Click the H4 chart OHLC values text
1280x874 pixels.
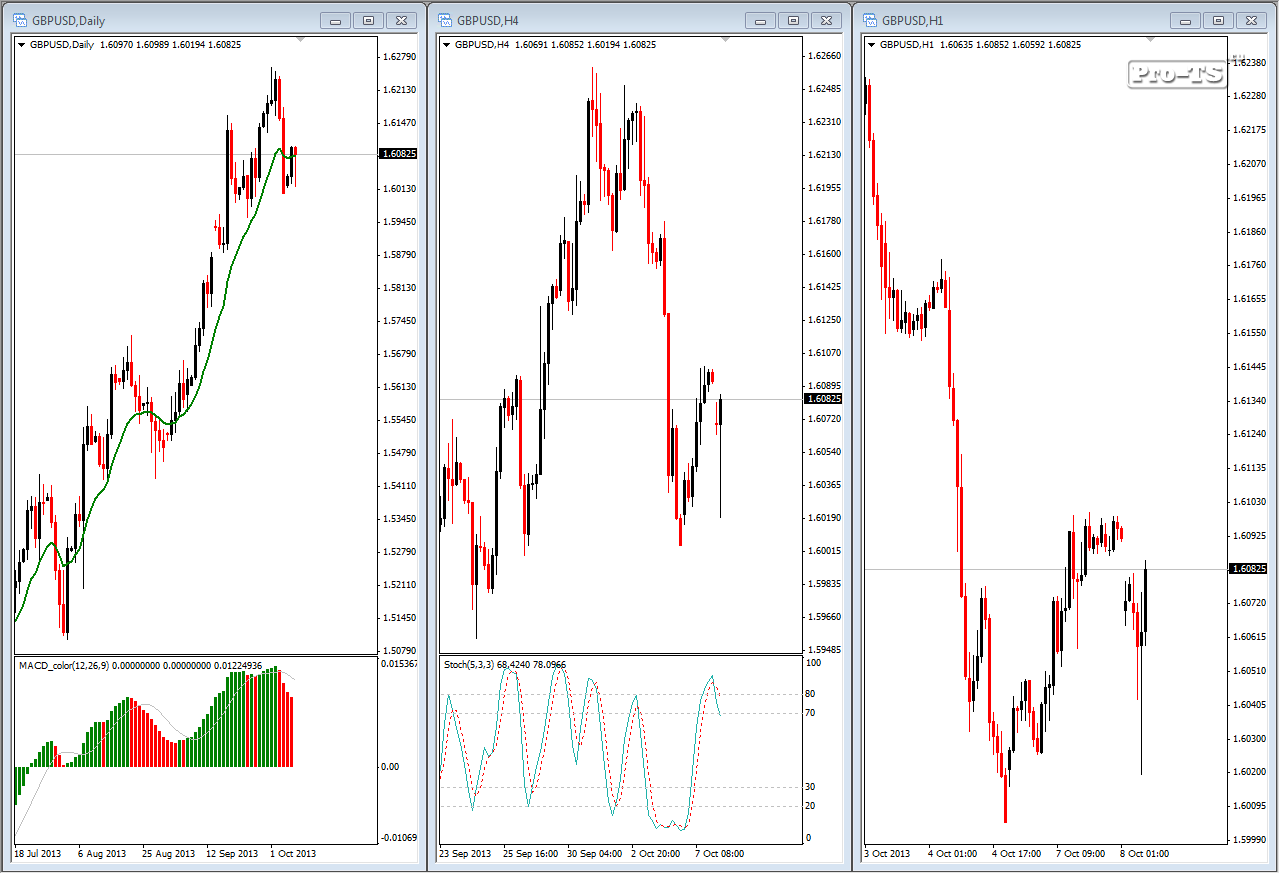(x=585, y=45)
